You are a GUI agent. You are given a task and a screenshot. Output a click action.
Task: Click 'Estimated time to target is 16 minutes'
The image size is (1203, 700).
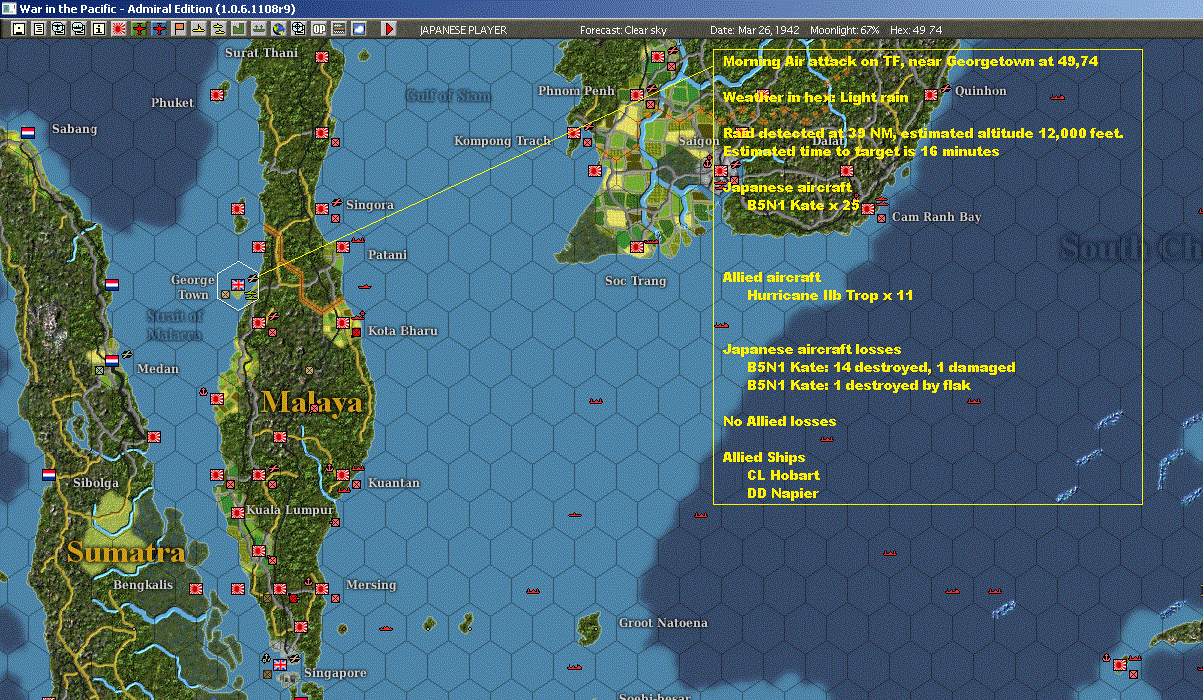pos(861,151)
